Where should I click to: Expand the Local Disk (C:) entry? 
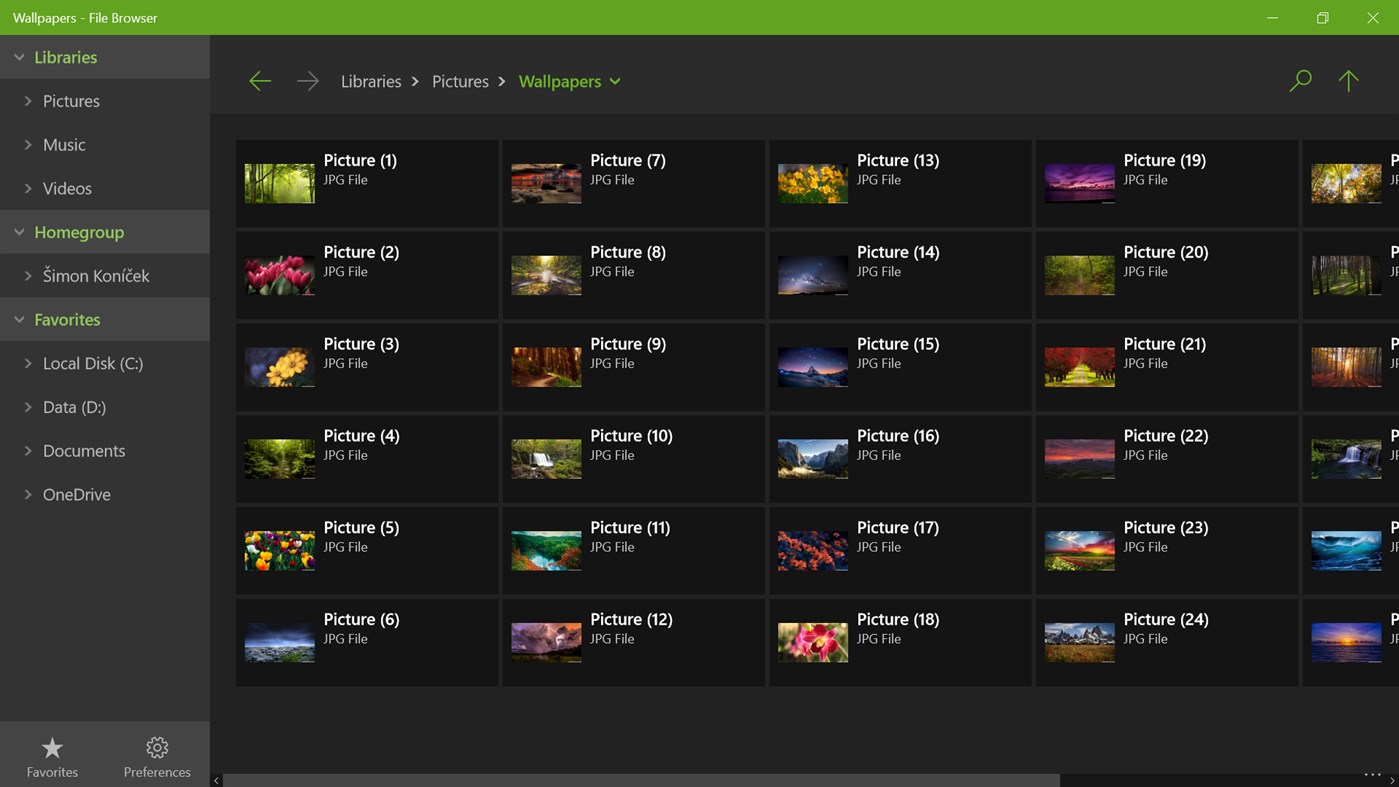pyautogui.click(x=28, y=363)
